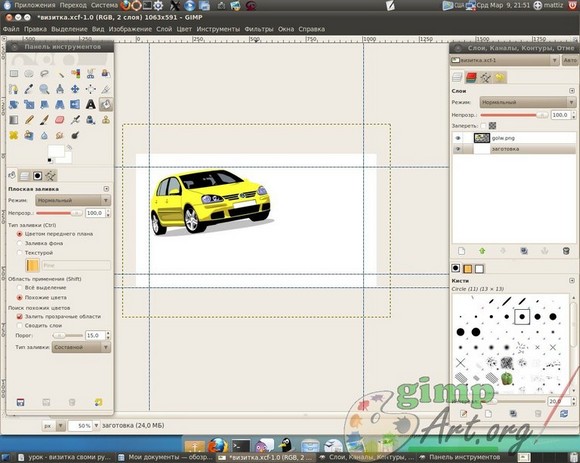The width and height of the screenshot is (580, 463).
Task: Launch Firefox from the bottom dock
Action: coord(218,445)
